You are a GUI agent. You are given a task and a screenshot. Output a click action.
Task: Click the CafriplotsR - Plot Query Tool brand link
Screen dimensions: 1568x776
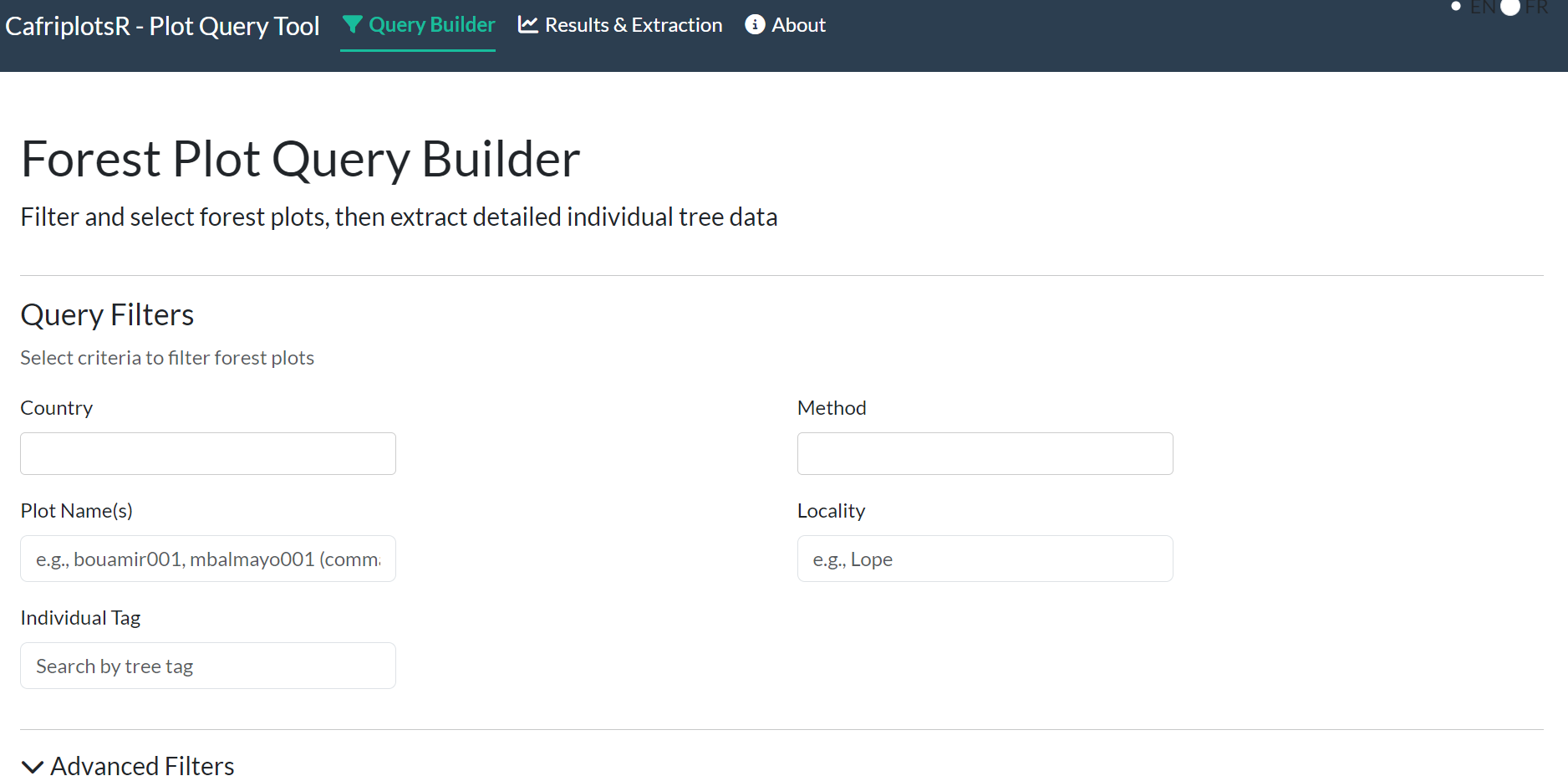[x=163, y=26]
